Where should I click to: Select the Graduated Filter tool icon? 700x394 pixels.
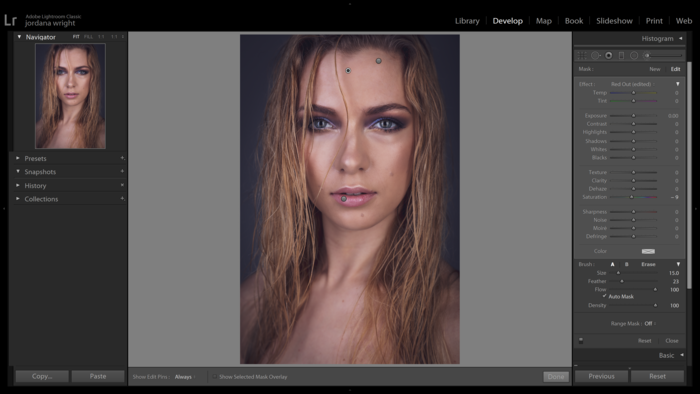(621, 55)
